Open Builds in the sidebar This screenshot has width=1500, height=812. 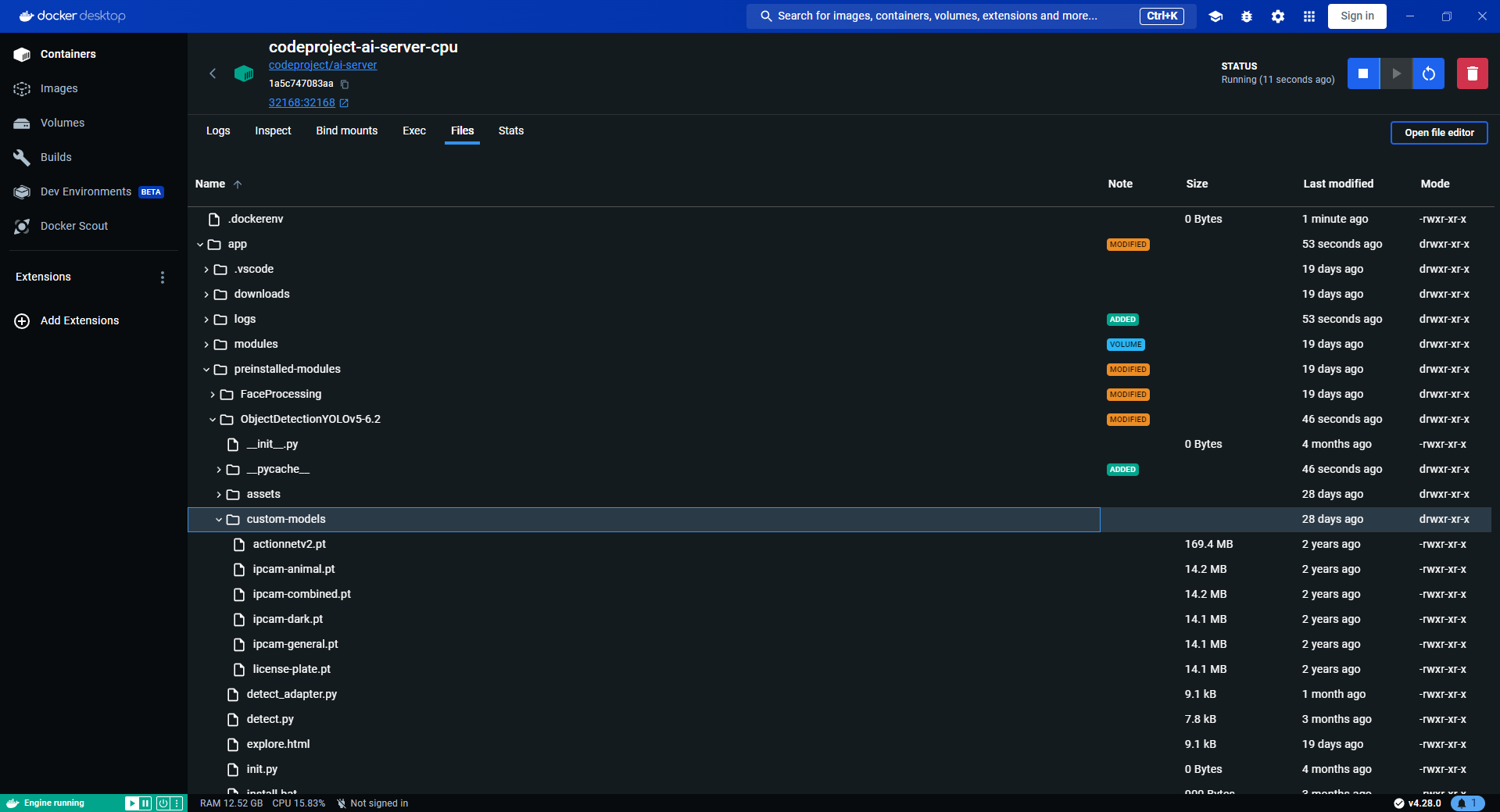pyautogui.click(x=55, y=157)
